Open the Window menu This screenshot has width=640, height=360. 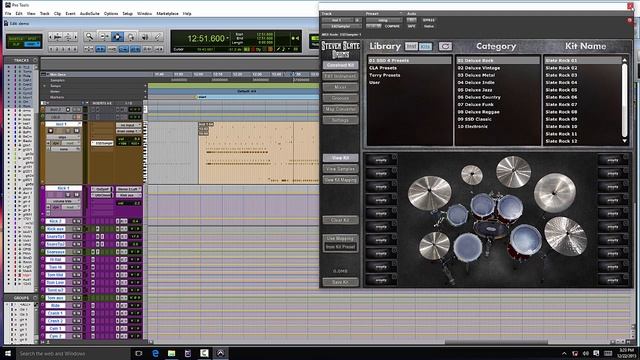point(144,13)
